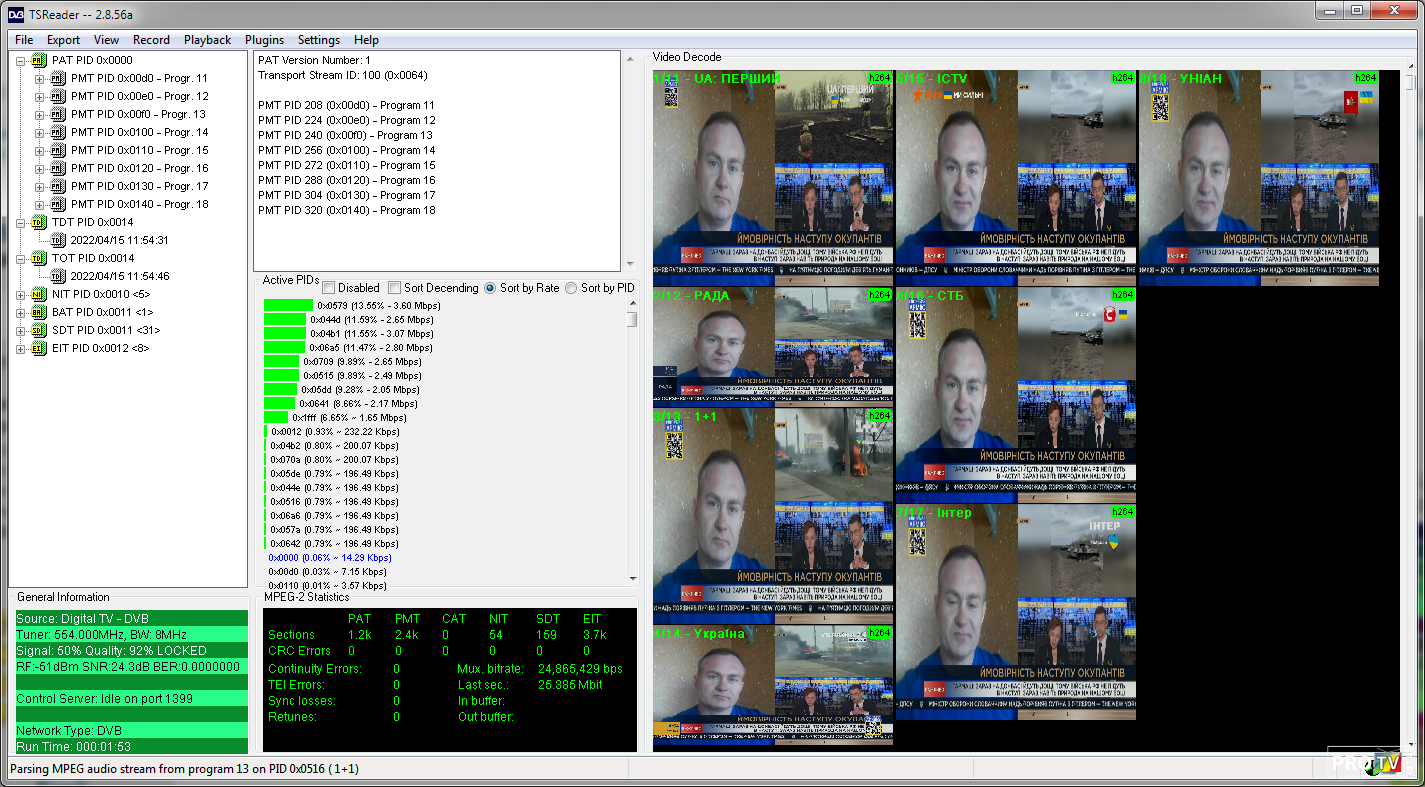The image size is (1425, 787).
Task: Select the 0x0000 PID entry in blue
Action: [330, 558]
